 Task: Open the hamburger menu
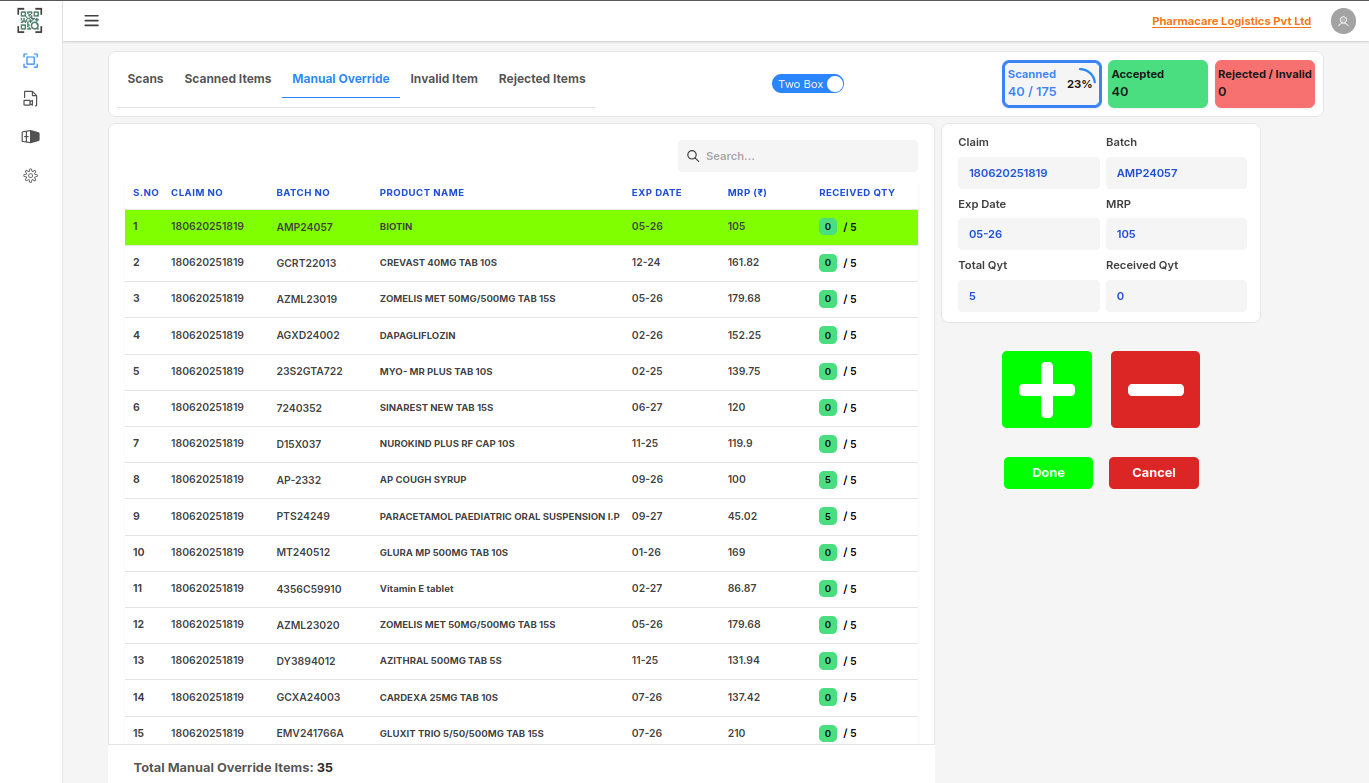coord(91,21)
